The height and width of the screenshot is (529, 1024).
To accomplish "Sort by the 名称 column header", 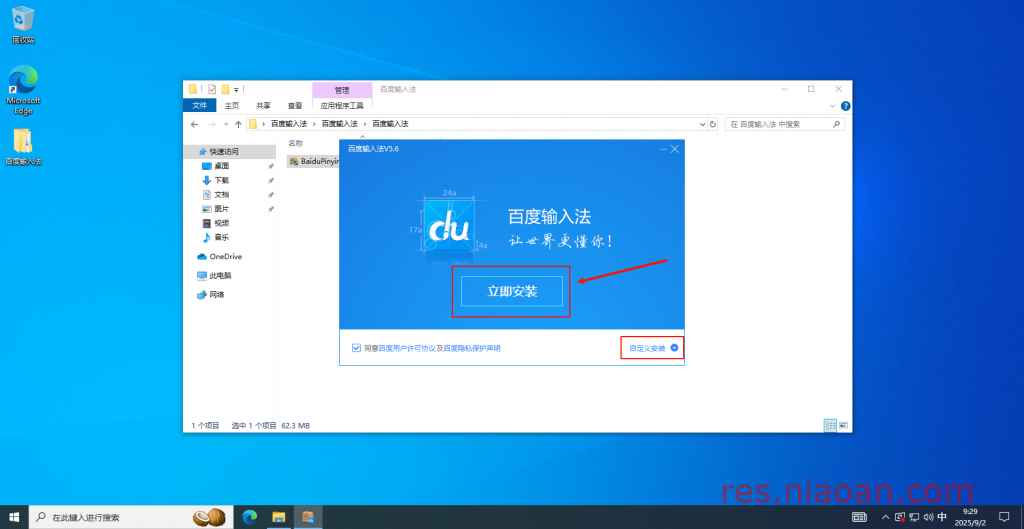I will [296, 143].
